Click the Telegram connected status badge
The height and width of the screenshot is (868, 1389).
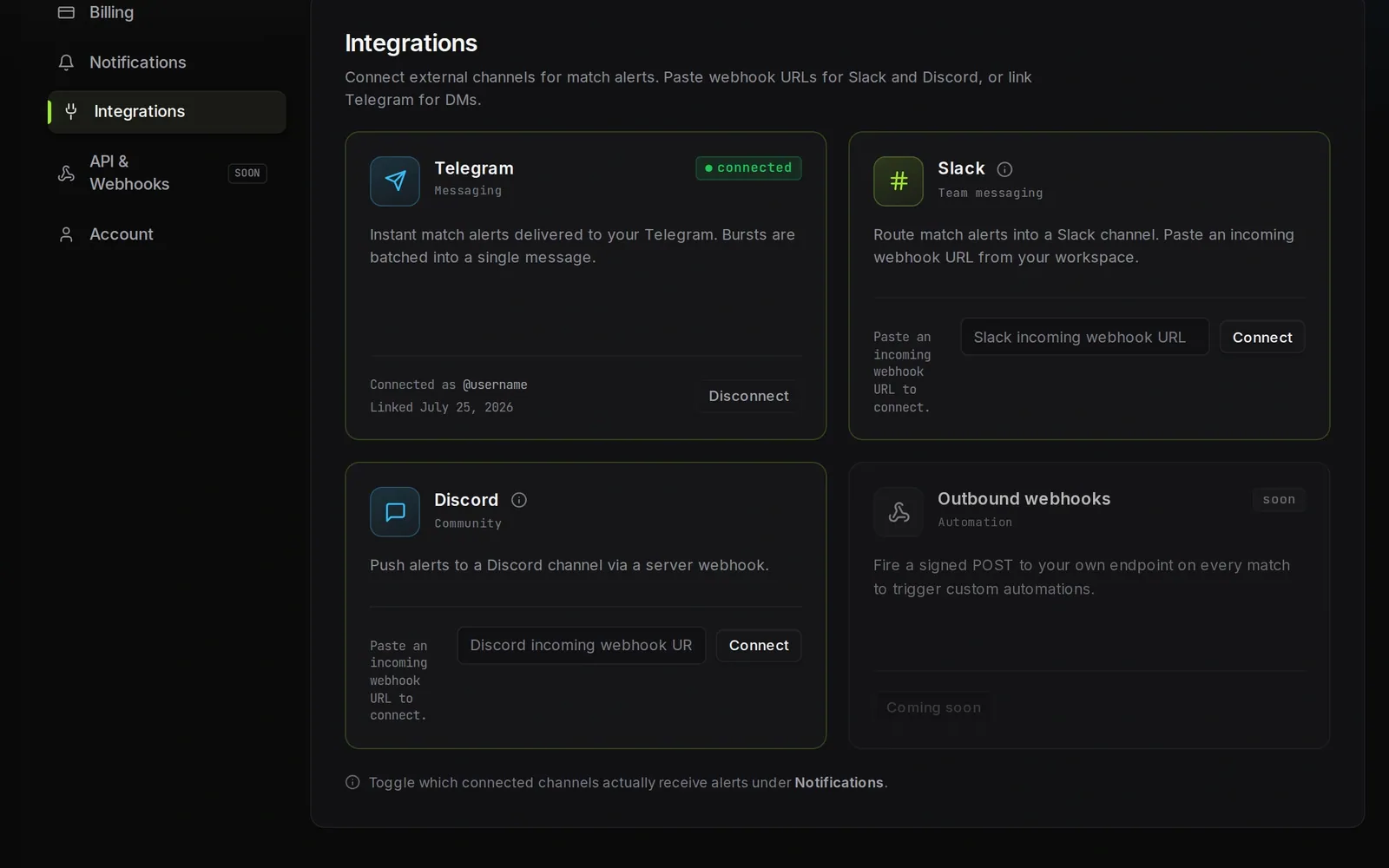pos(748,168)
